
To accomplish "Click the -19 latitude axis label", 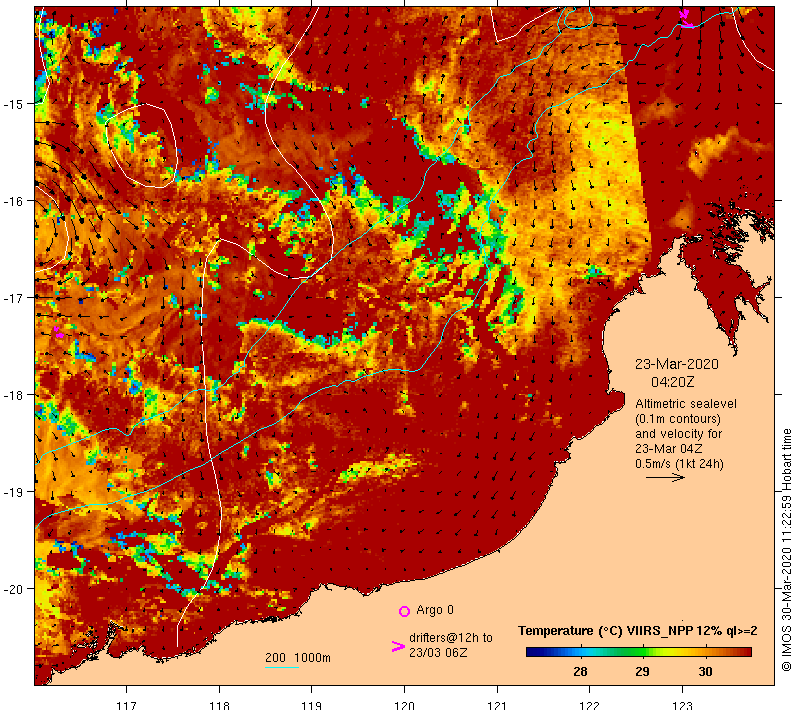I will 13,492.
